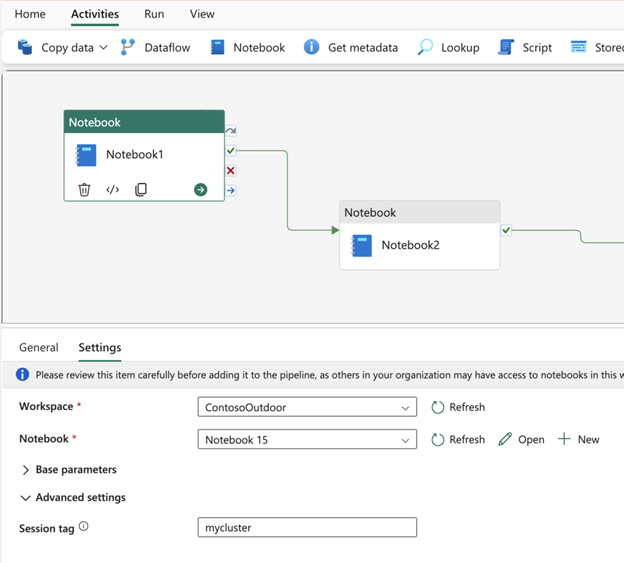Click the on-fail red X connector of Notebook1
The width and height of the screenshot is (624, 563).
[231, 170]
